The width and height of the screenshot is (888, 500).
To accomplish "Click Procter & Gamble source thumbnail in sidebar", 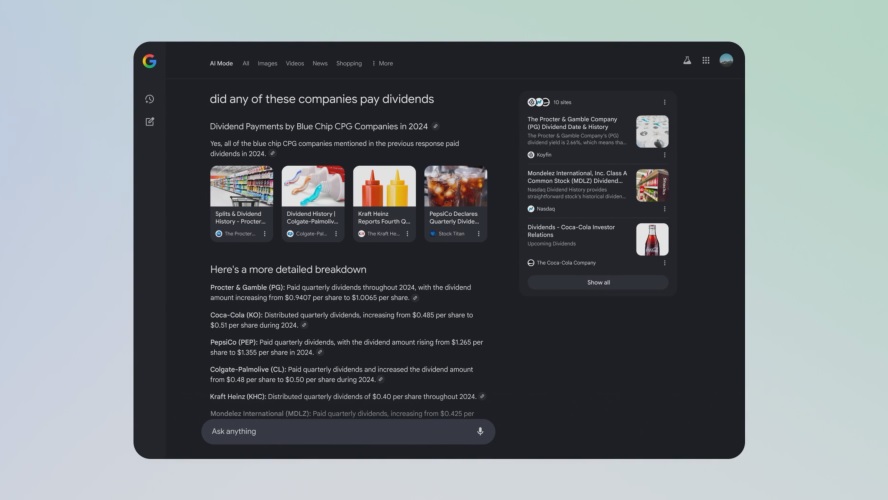I will click(652, 131).
